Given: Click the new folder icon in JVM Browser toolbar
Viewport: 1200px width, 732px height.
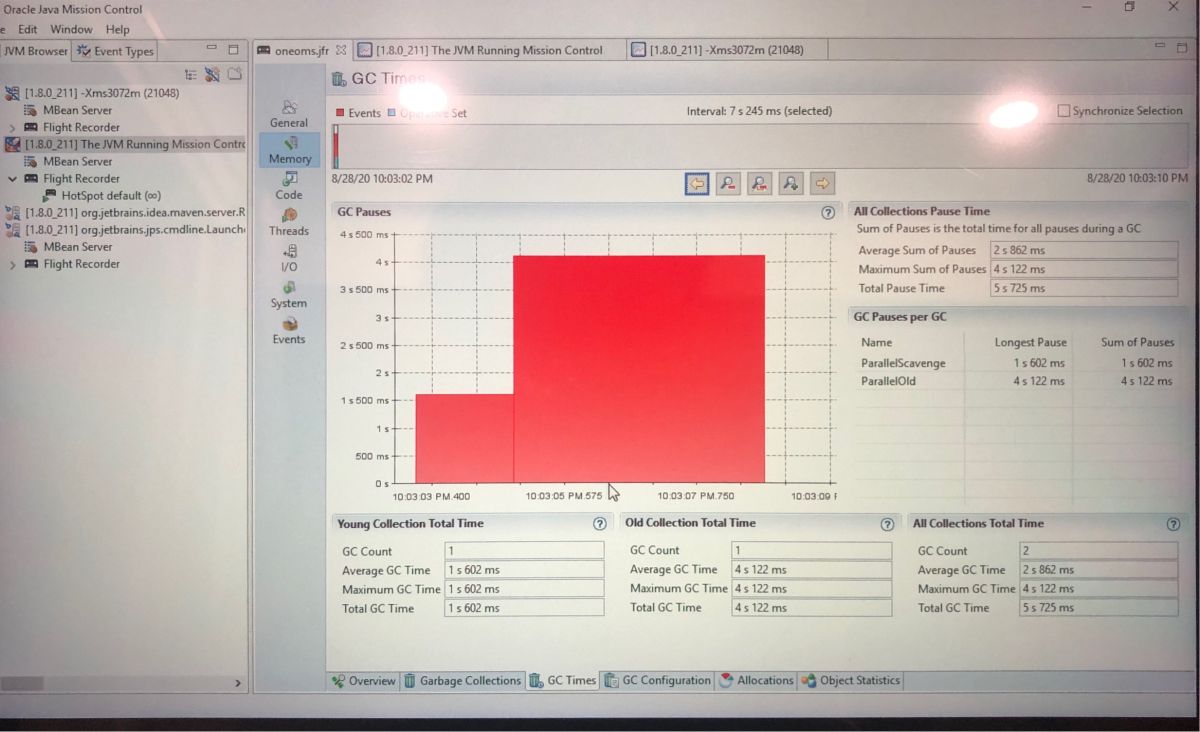Looking at the screenshot, I should [x=234, y=74].
